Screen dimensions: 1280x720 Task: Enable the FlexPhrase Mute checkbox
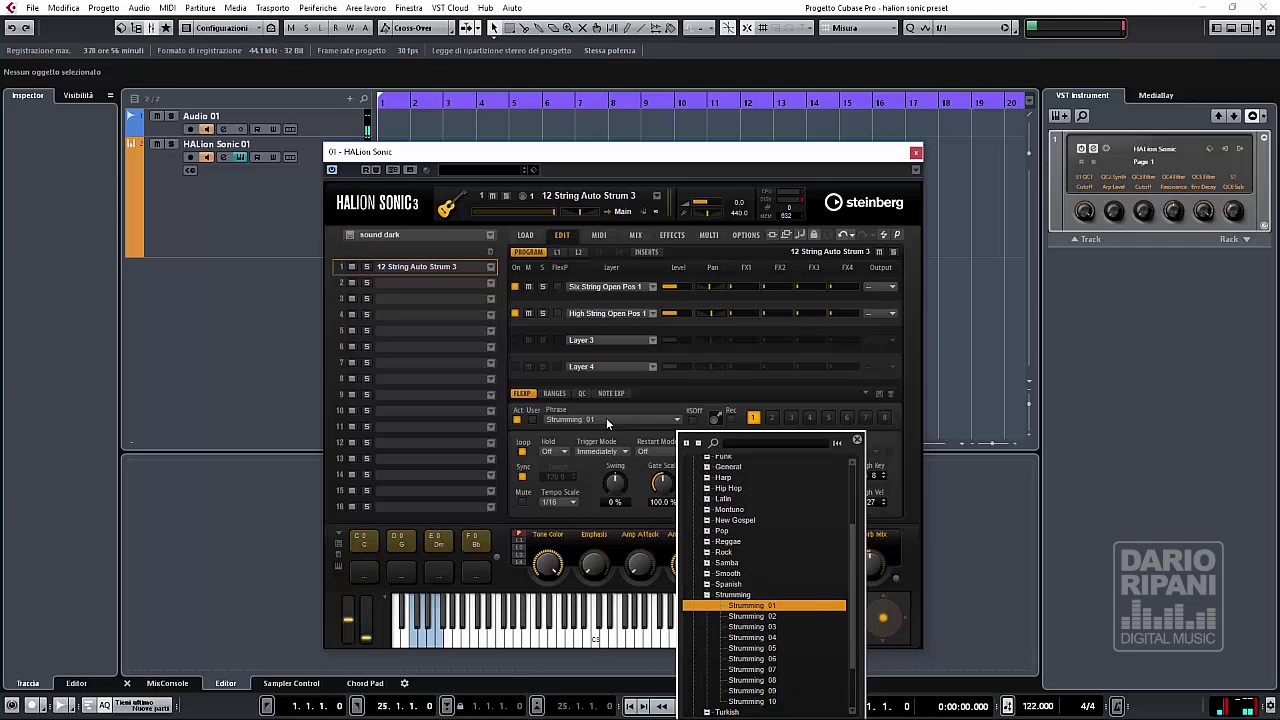pyautogui.click(x=522, y=502)
